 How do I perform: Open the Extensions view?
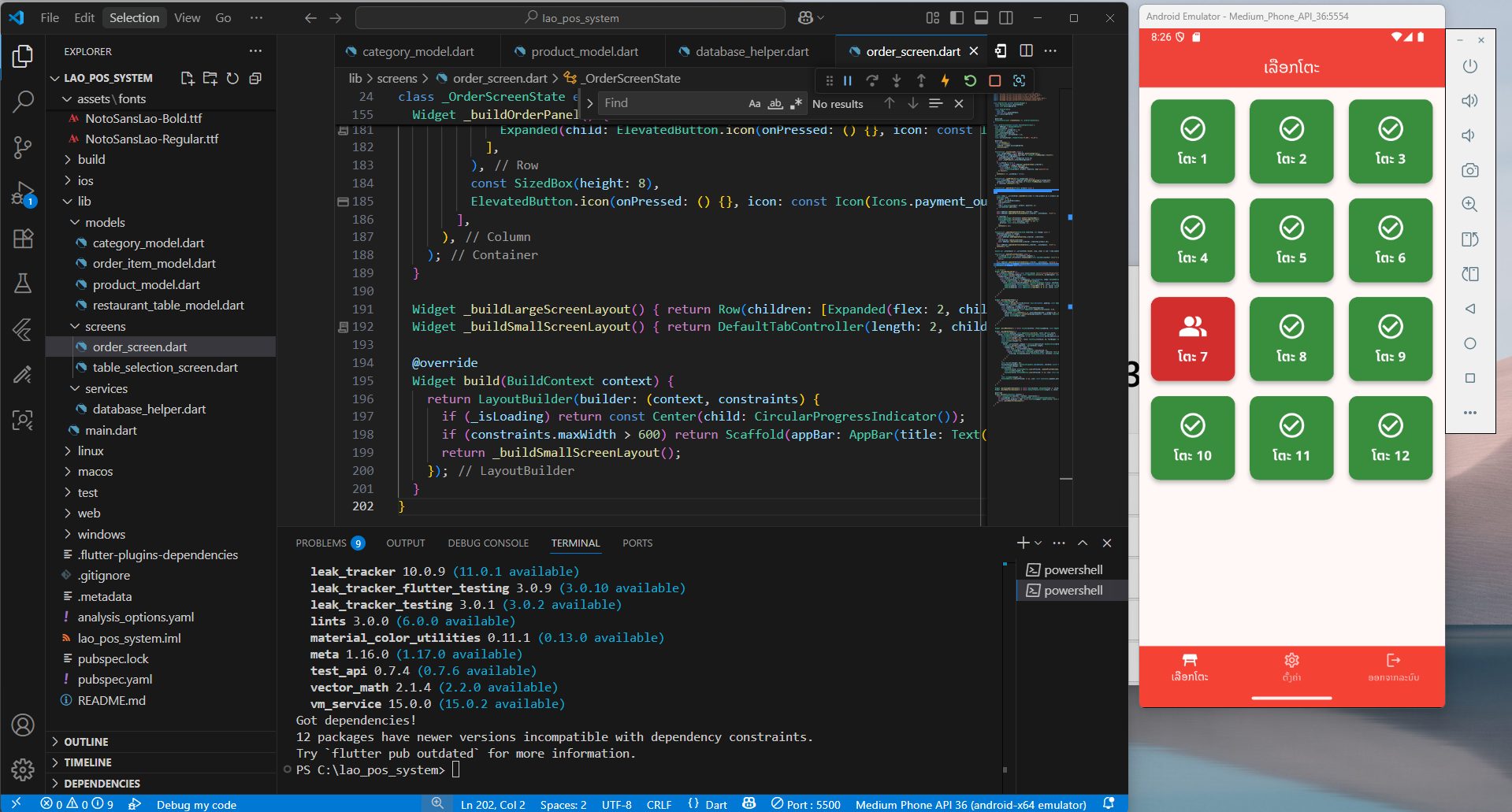tap(23, 239)
